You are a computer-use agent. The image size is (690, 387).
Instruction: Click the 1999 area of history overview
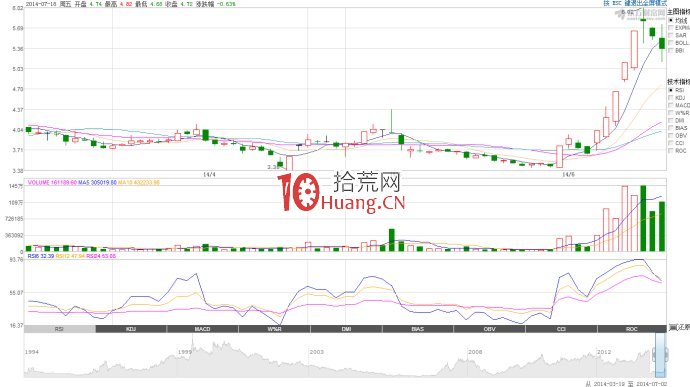pyautogui.click(x=185, y=352)
